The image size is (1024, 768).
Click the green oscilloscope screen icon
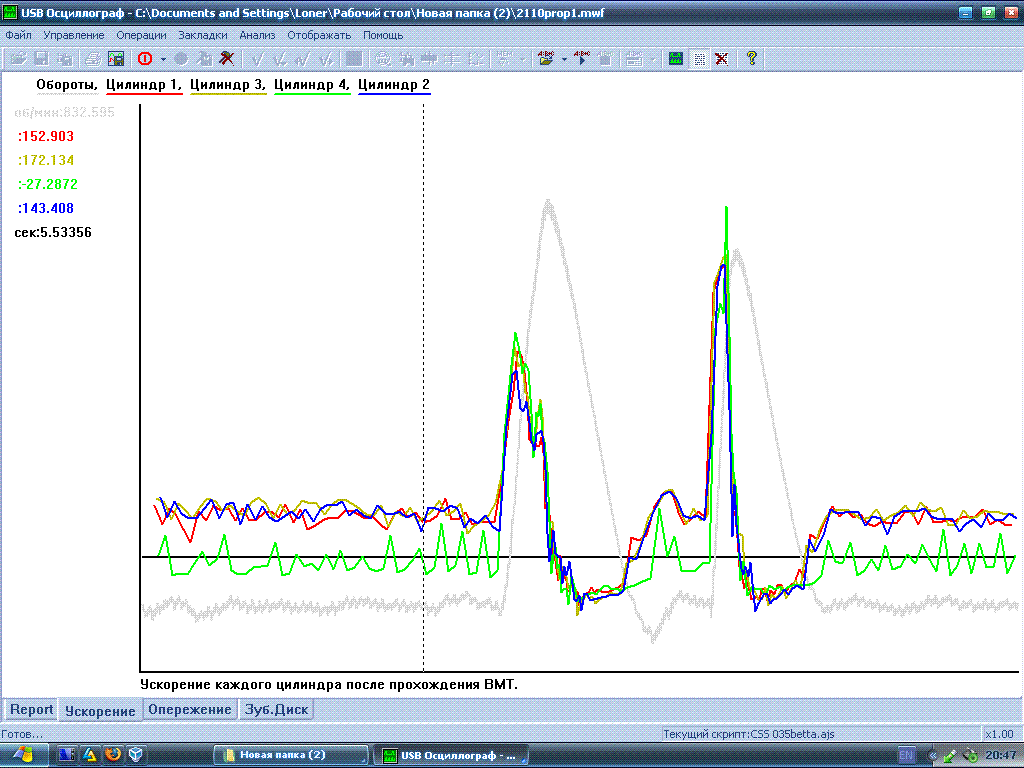click(x=676, y=59)
